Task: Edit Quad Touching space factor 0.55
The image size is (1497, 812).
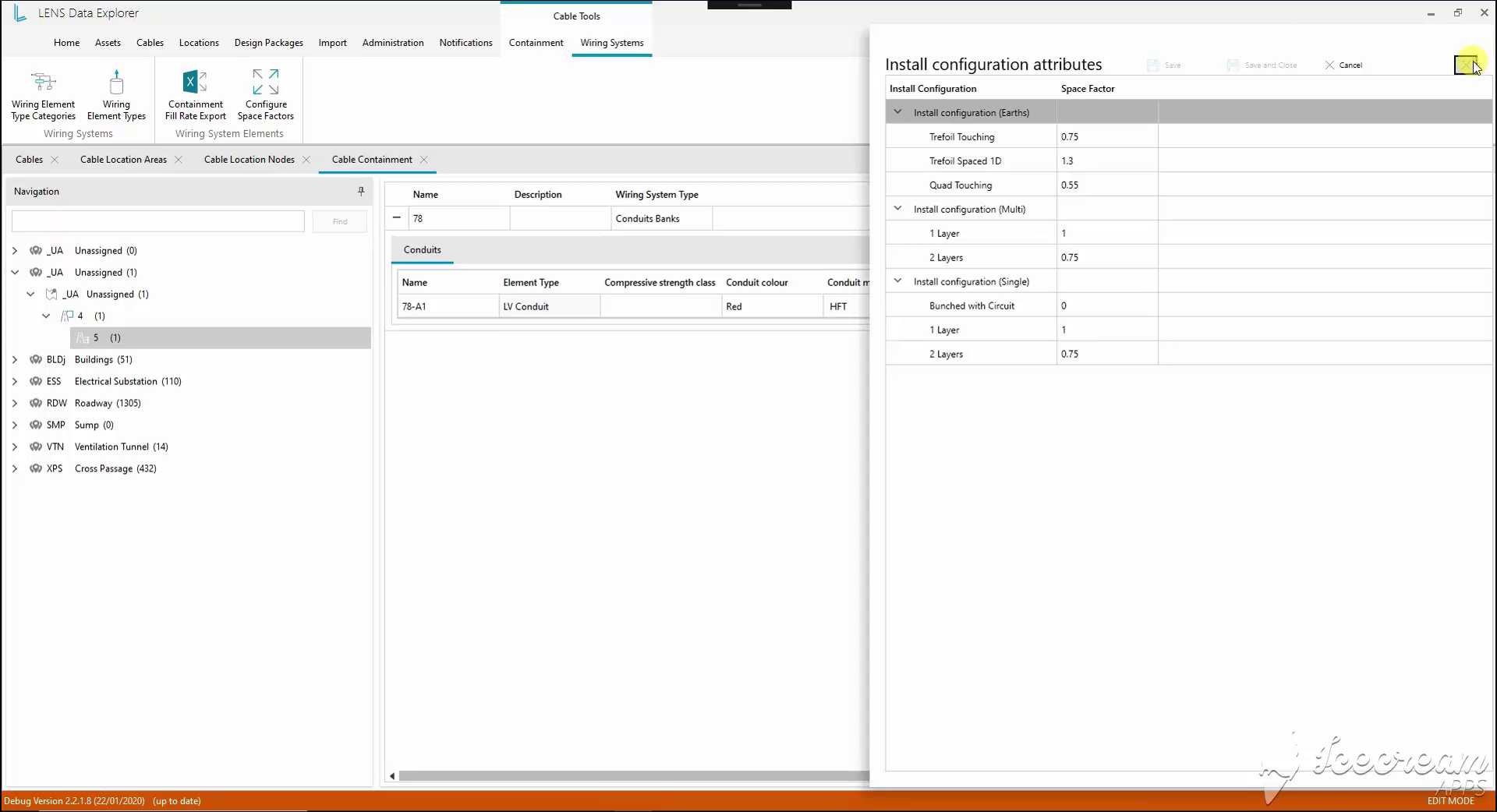Action: pos(1107,185)
